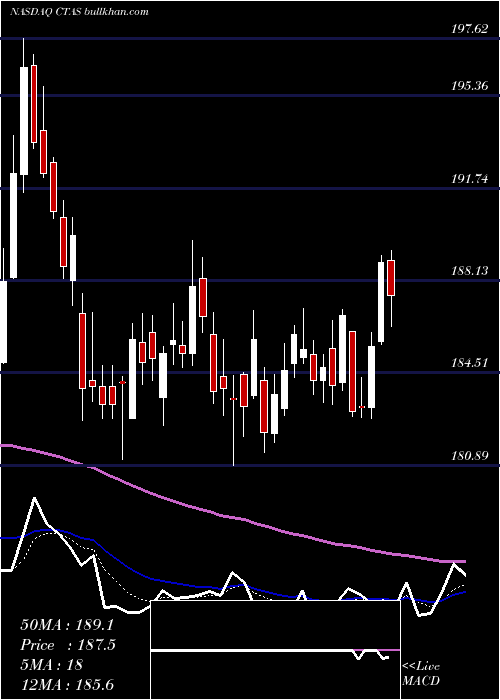Viewport: 500px width, 700px height.
Task: Click the <<Live MACD label
Action: [421, 674]
